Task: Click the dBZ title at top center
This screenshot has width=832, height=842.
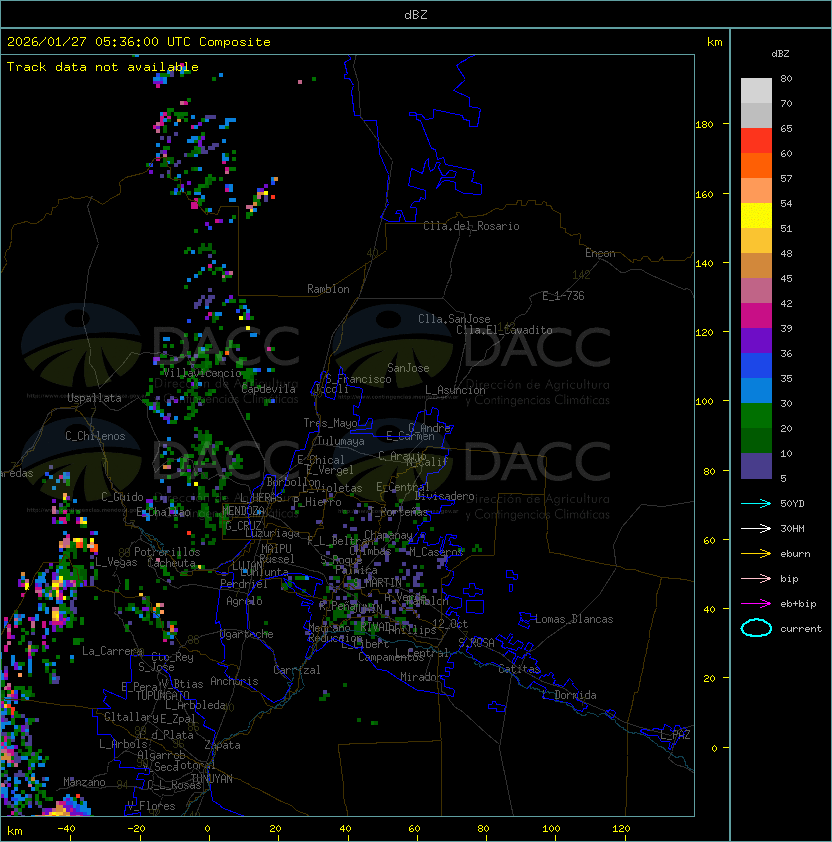Action: click(x=416, y=14)
